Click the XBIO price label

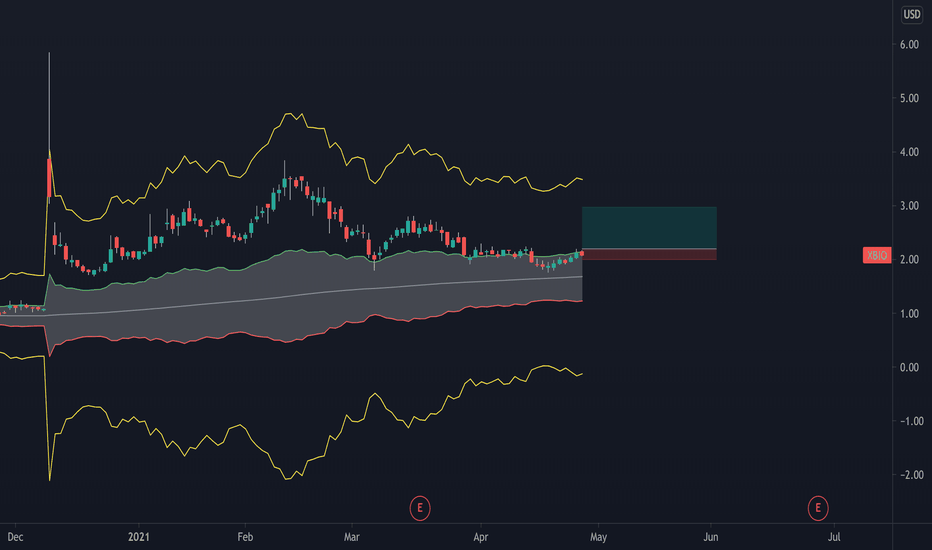pyautogui.click(x=877, y=256)
